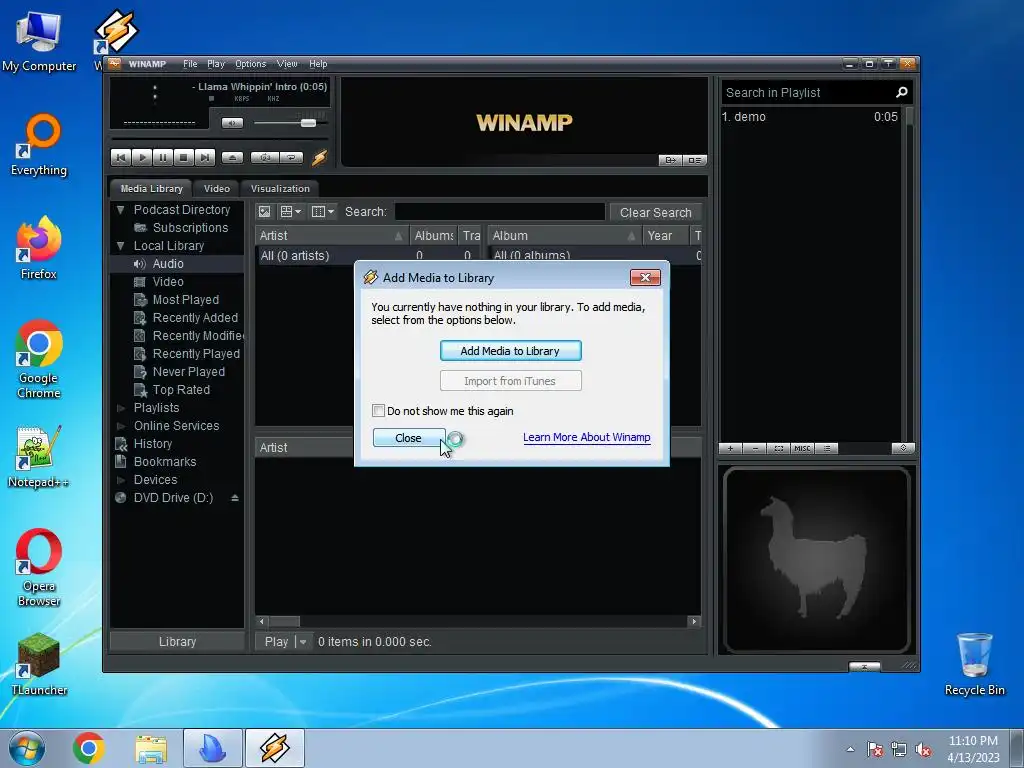Click the playlist list options button

(827, 449)
